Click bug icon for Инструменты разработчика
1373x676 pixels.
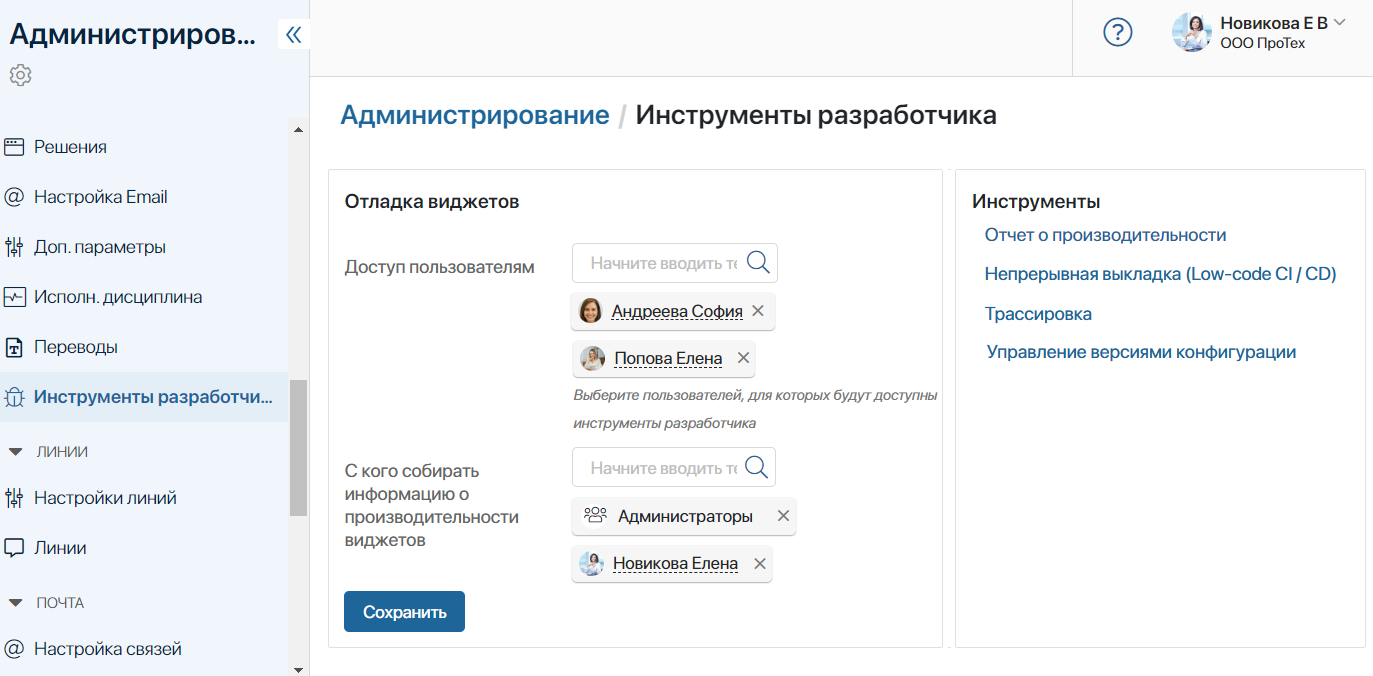coord(14,397)
